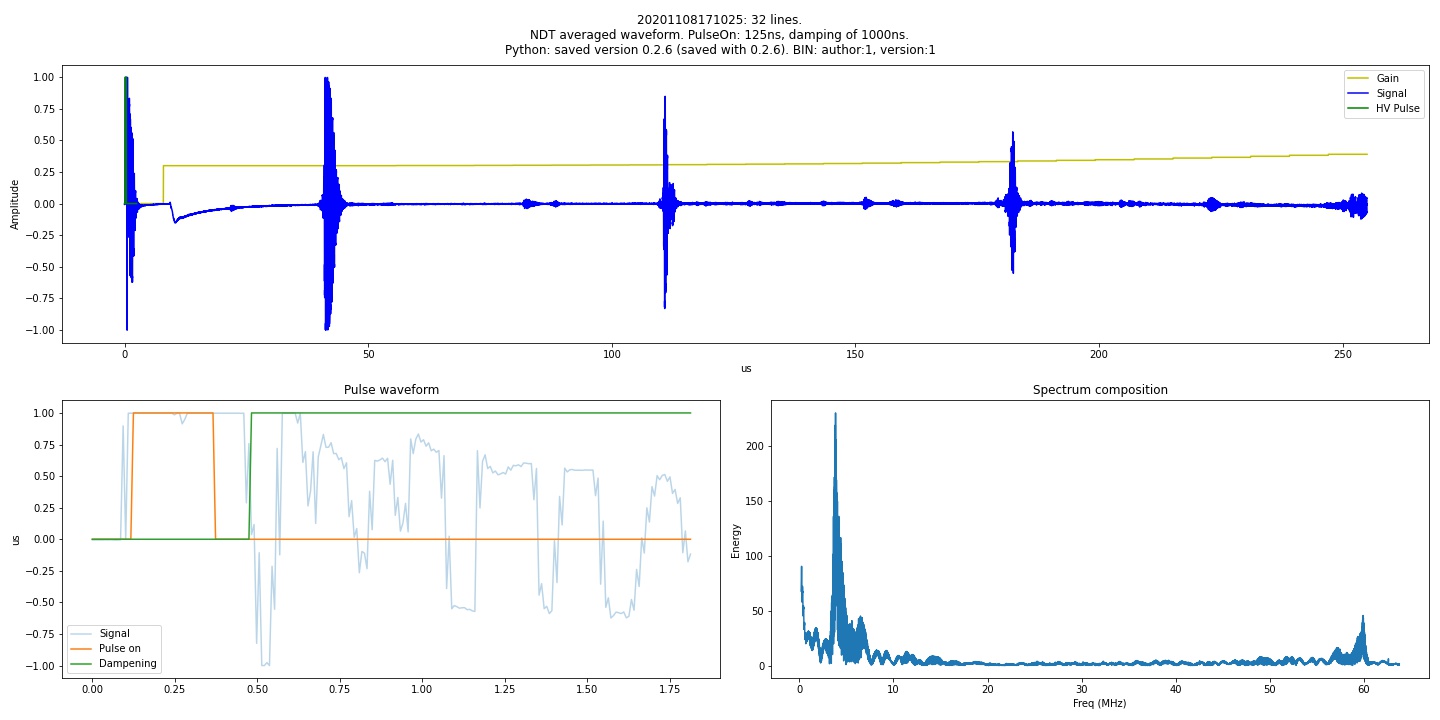Image resolution: width=1440 pixels, height=720 pixels.
Task: Click the 1.75 tick label on Pulse waveform axis
Action: click(668, 691)
